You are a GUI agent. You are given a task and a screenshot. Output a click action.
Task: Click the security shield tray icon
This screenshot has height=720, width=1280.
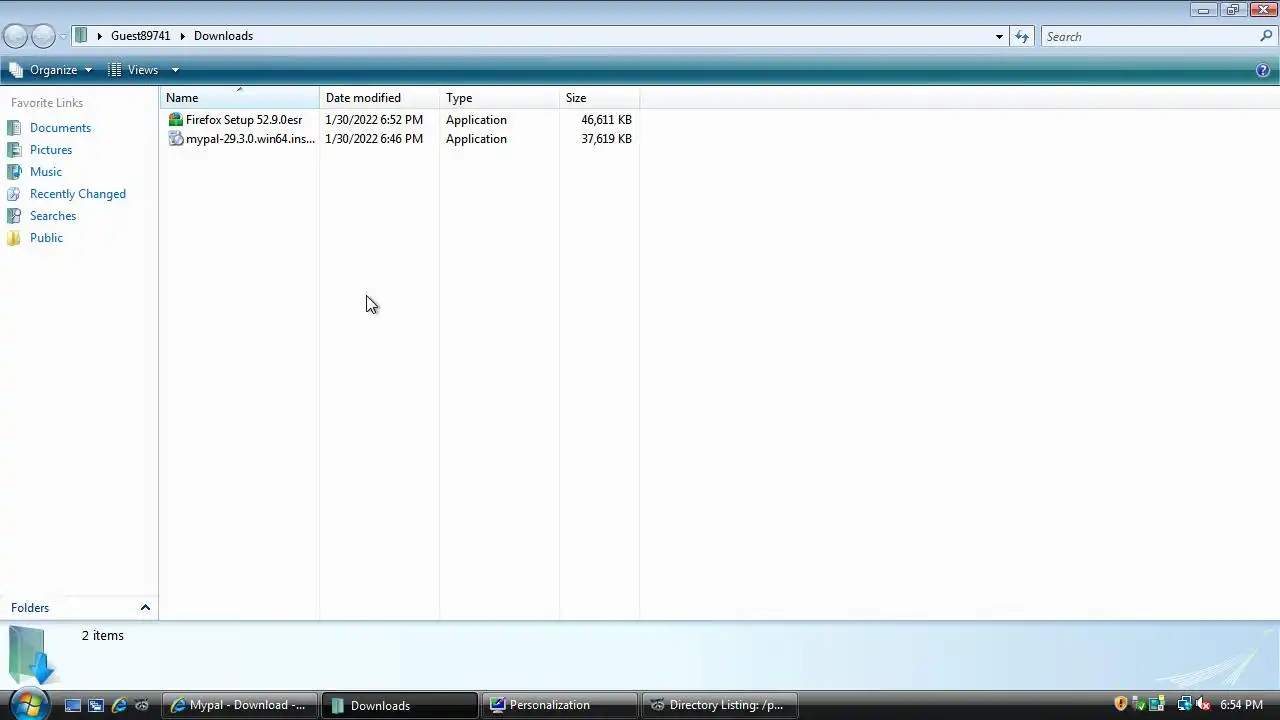(x=1120, y=704)
